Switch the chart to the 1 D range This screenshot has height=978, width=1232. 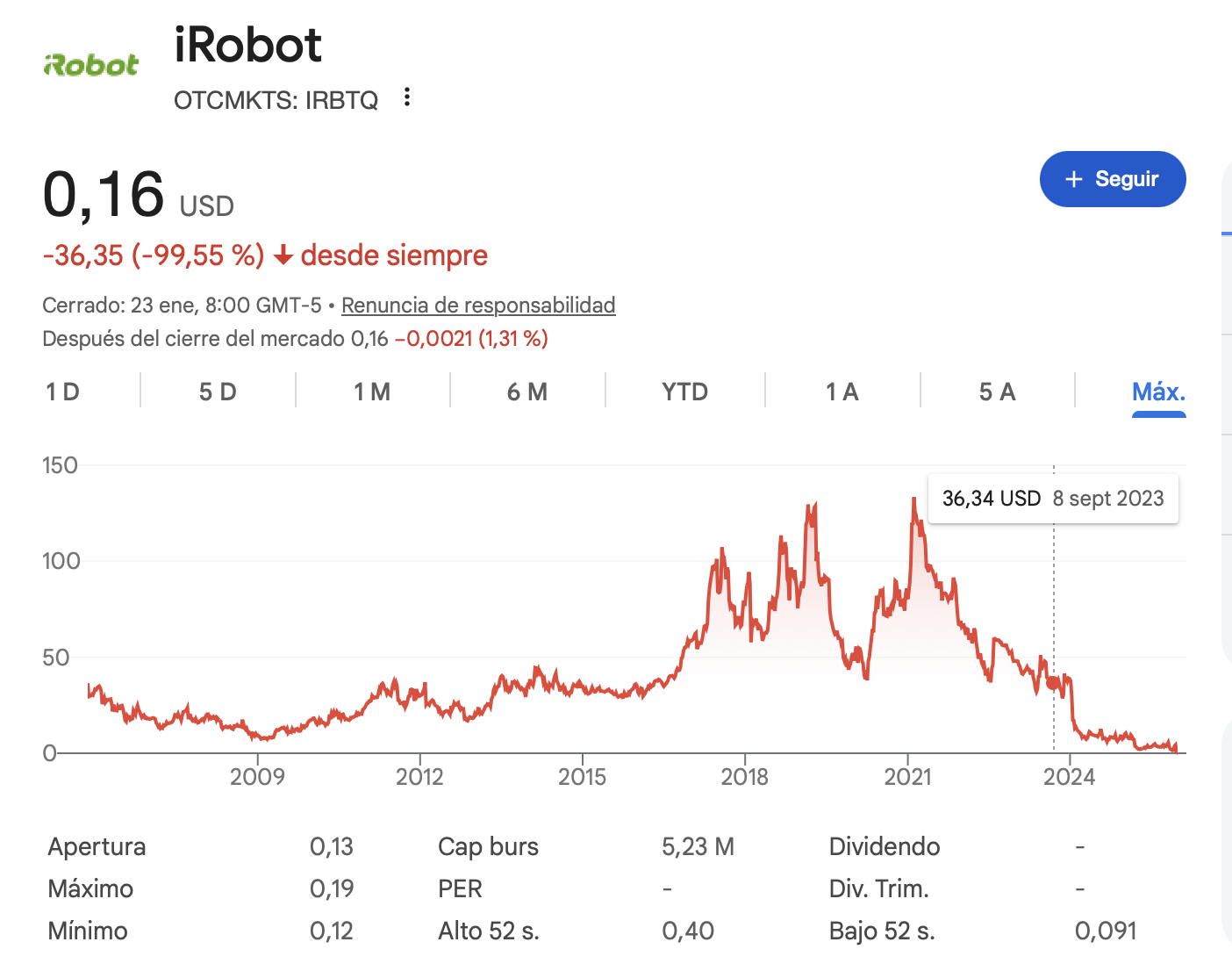click(62, 392)
